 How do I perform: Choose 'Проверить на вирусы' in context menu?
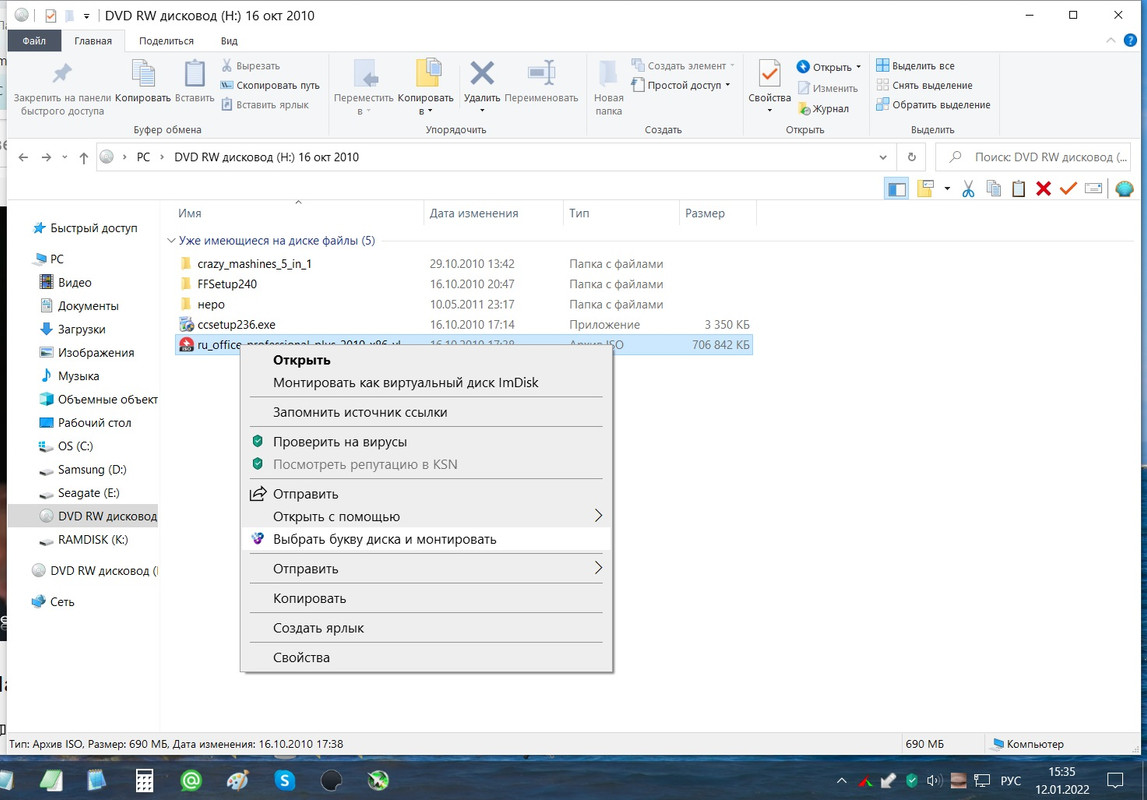coord(426,442)
